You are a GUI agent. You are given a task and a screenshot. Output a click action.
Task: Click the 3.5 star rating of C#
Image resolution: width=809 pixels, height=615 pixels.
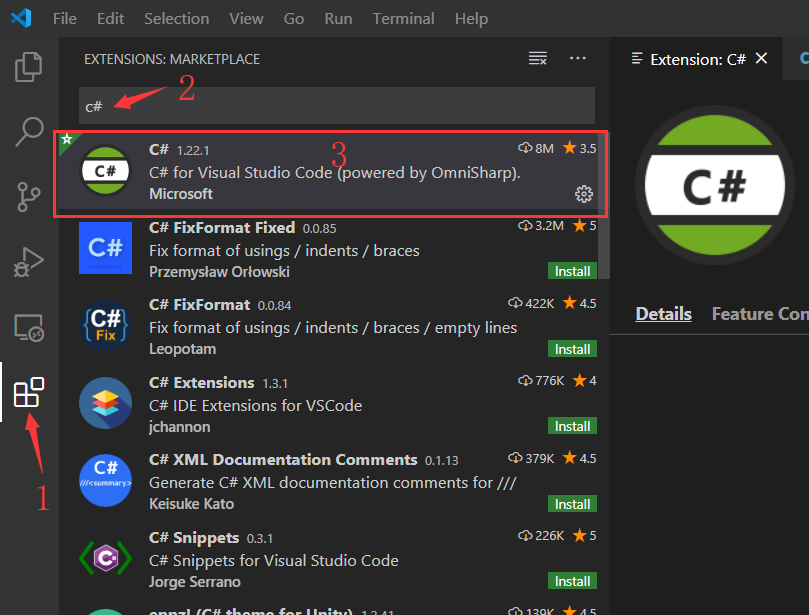579,148
